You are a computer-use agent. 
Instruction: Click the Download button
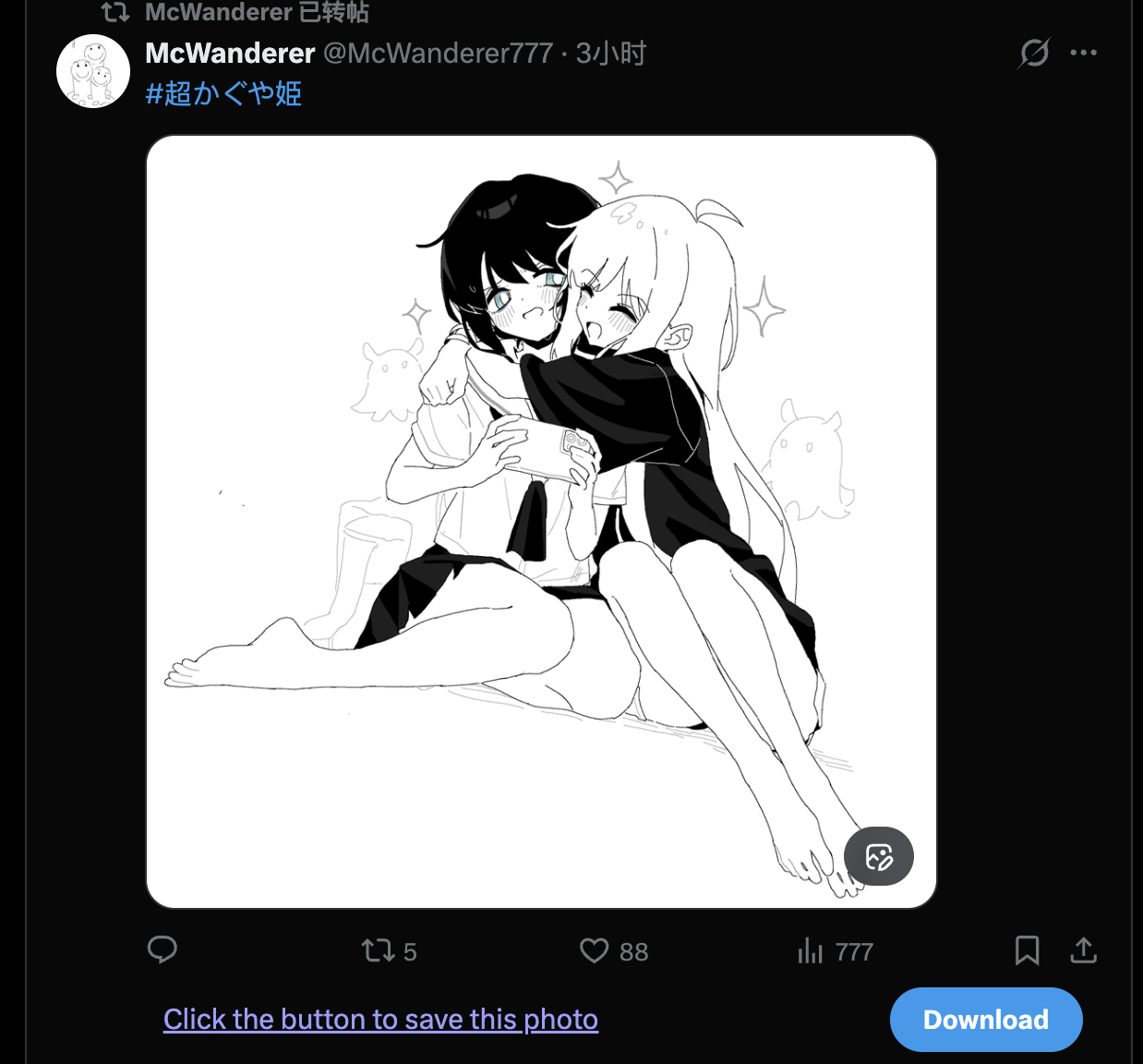pyautogui.click(x=985, y=1019)
